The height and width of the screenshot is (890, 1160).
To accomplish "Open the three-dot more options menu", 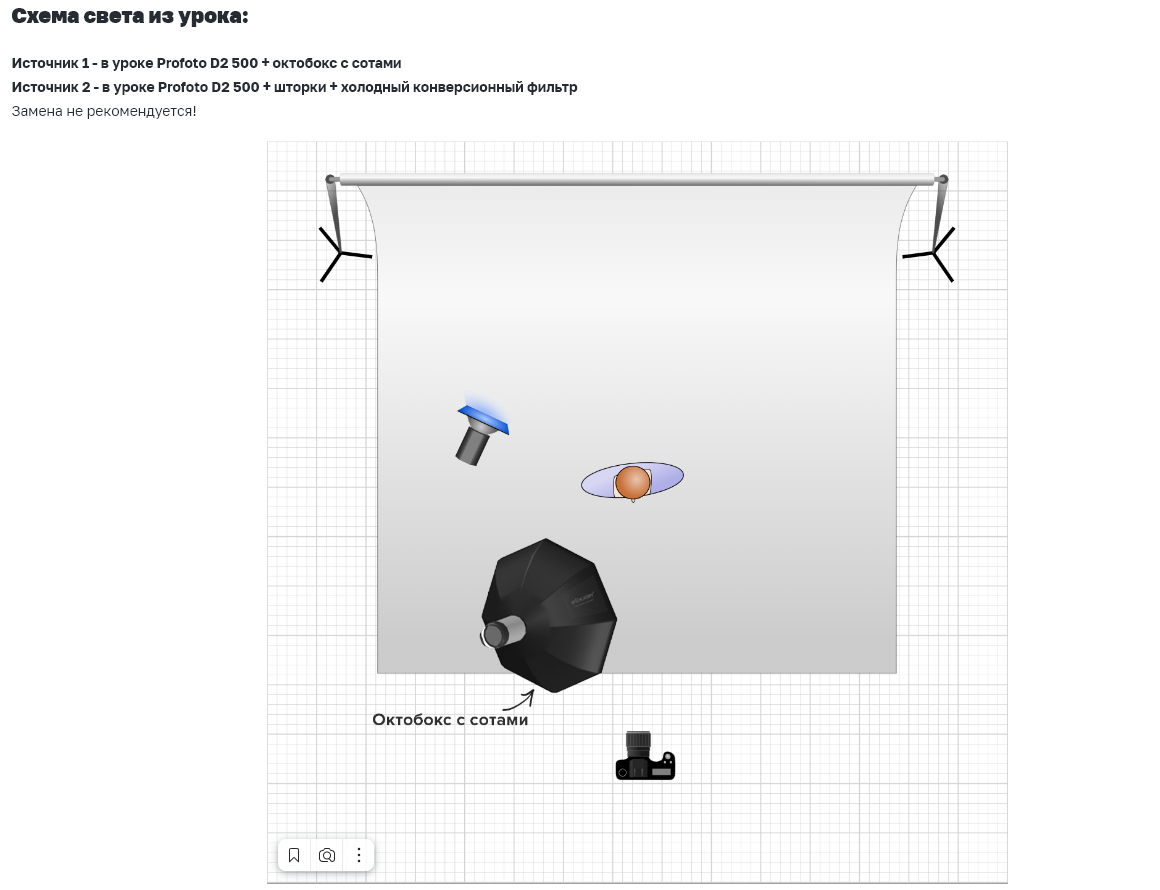I will coord(359,855).
